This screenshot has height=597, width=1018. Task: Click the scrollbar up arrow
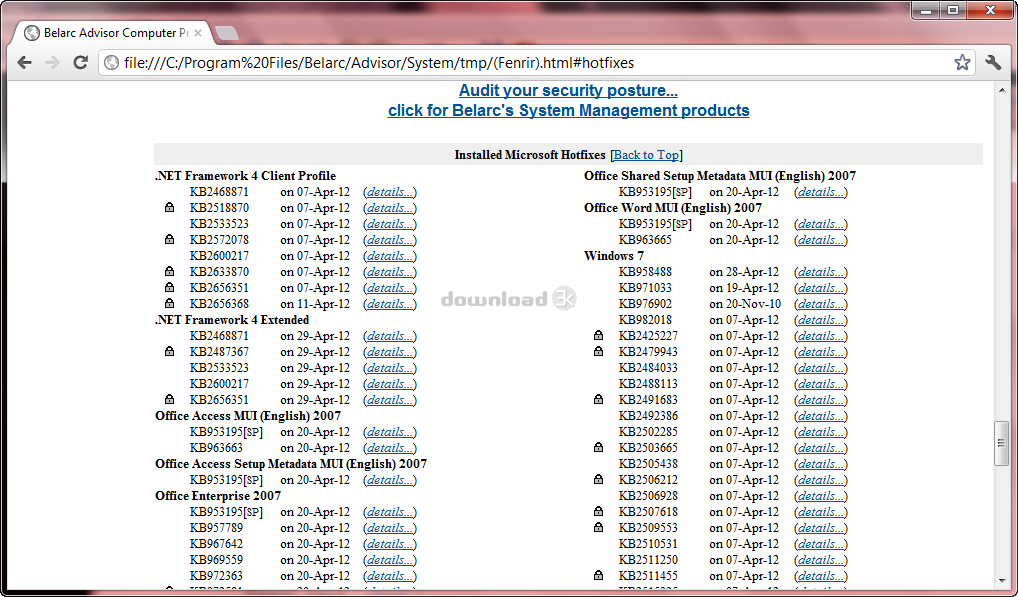1001,90
